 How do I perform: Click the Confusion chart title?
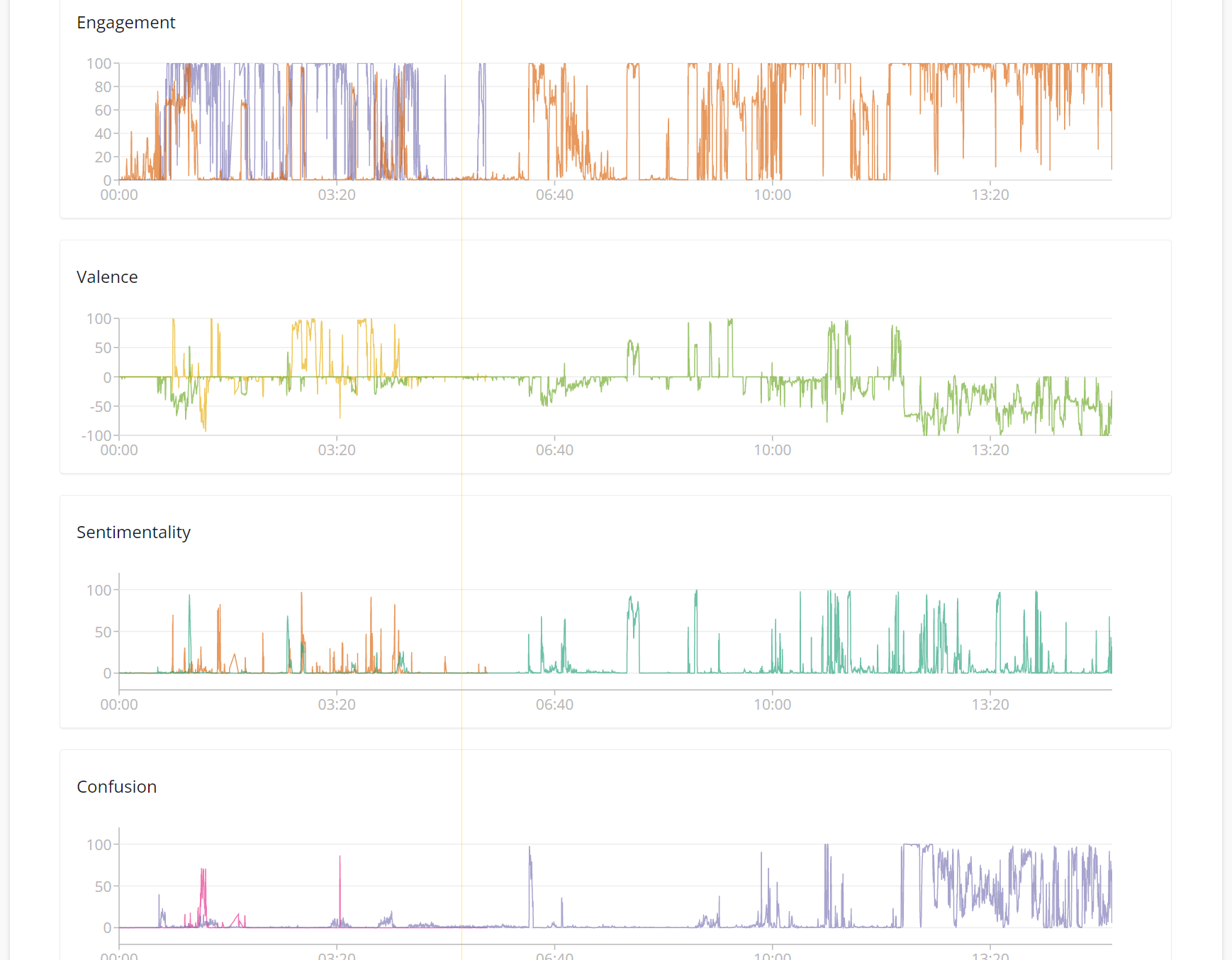pyautogui.click(x=116, y=787)
